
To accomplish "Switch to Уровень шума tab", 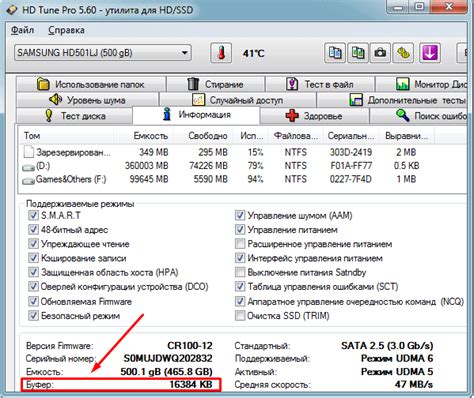I will pyautogui.click(x=87, y=100).
